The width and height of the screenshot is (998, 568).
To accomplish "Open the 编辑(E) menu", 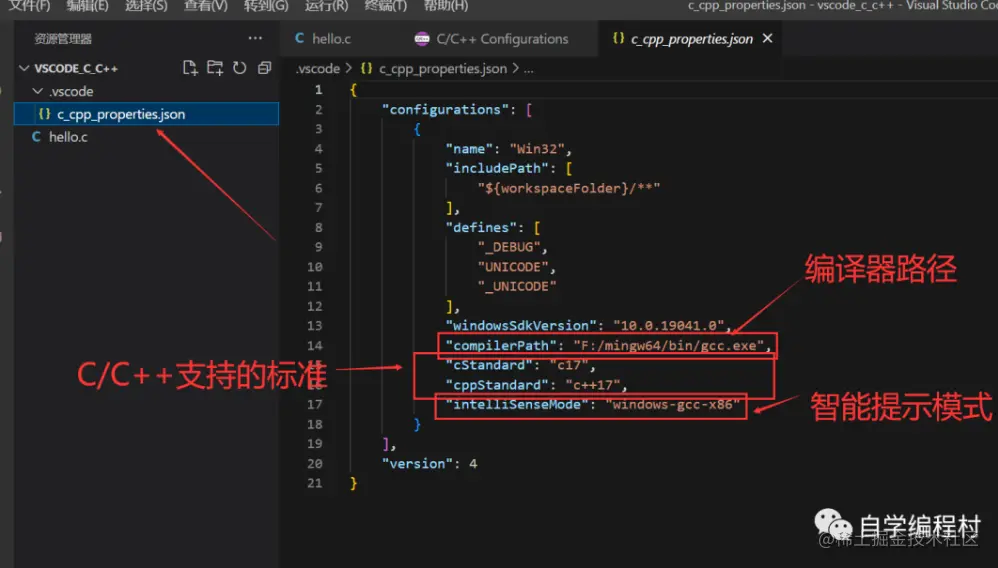I will click(x=87, y=6).
